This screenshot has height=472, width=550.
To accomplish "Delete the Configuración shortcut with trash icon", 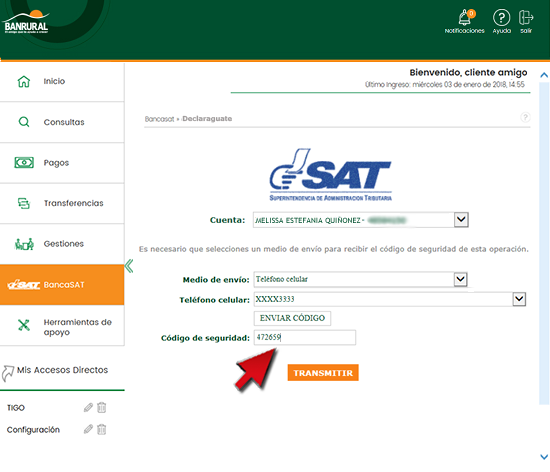I will click(x=101, y=429).
